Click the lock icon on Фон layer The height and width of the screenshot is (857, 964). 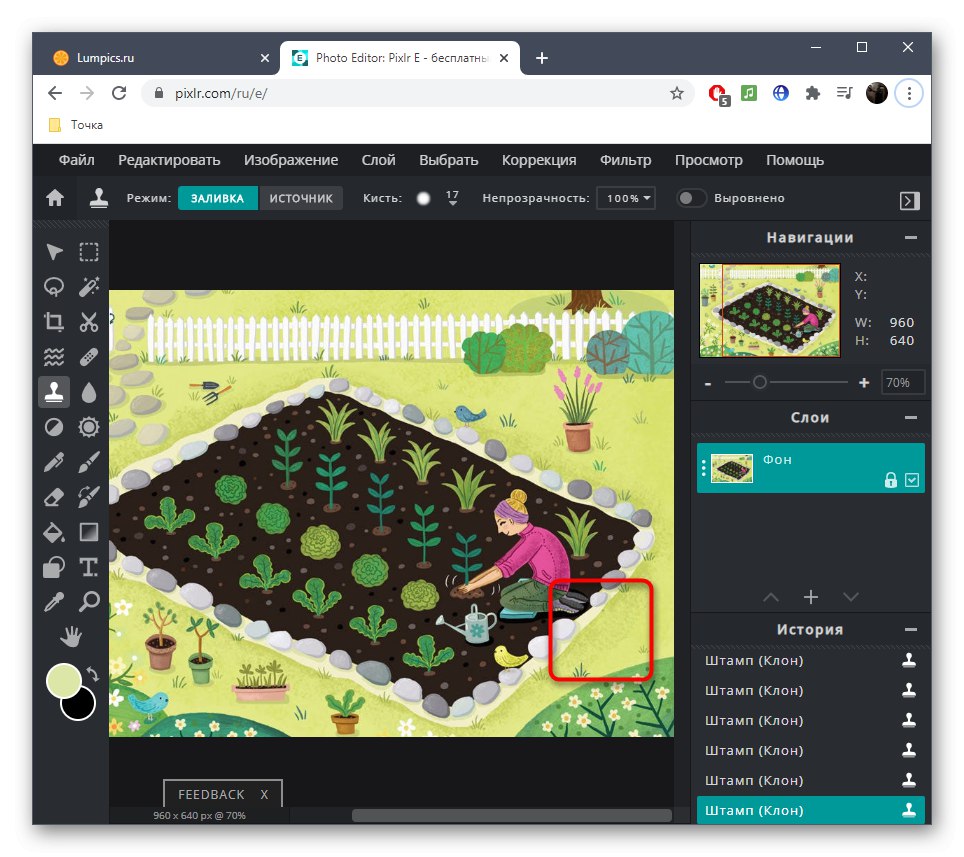[890, 480]
